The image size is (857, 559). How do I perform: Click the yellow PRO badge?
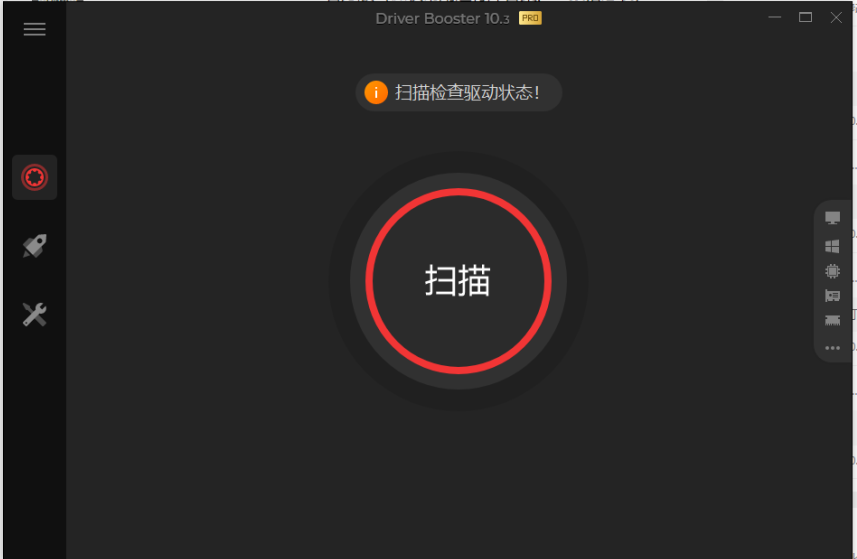point(530,18)
